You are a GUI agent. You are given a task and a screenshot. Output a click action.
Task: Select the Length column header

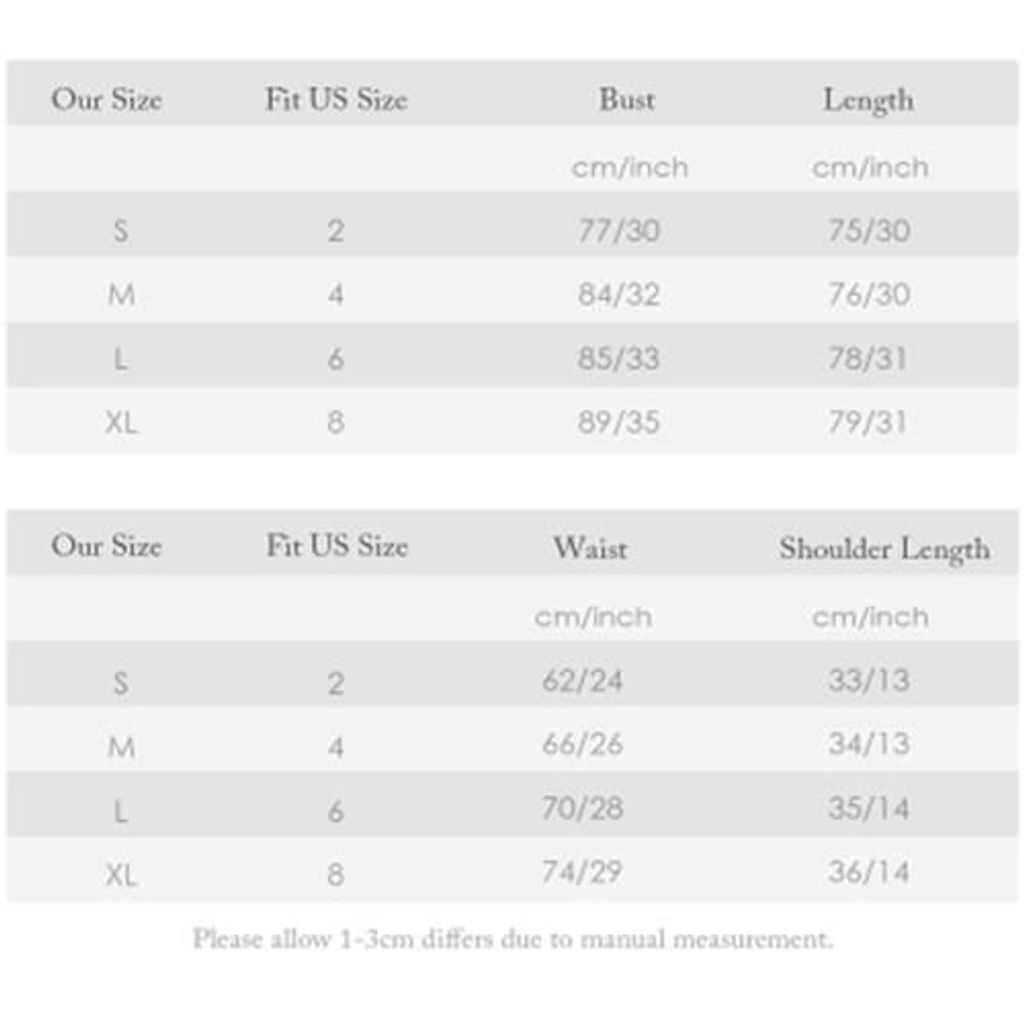[868, 100]
